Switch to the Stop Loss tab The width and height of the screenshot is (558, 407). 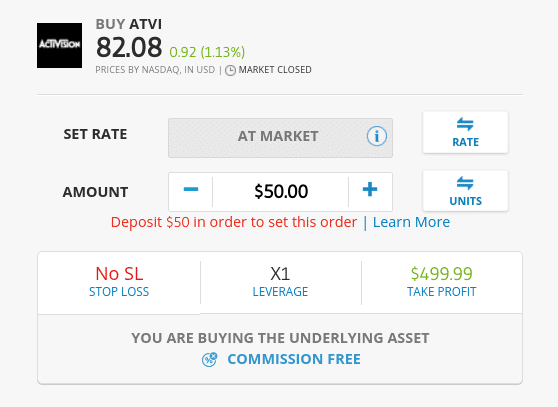pos(119,283)
